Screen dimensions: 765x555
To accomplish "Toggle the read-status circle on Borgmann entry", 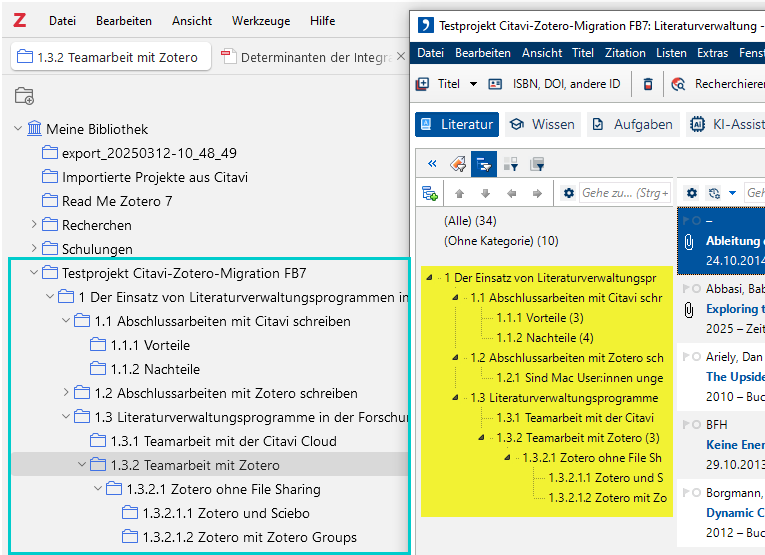I will [x=697, y=493].
